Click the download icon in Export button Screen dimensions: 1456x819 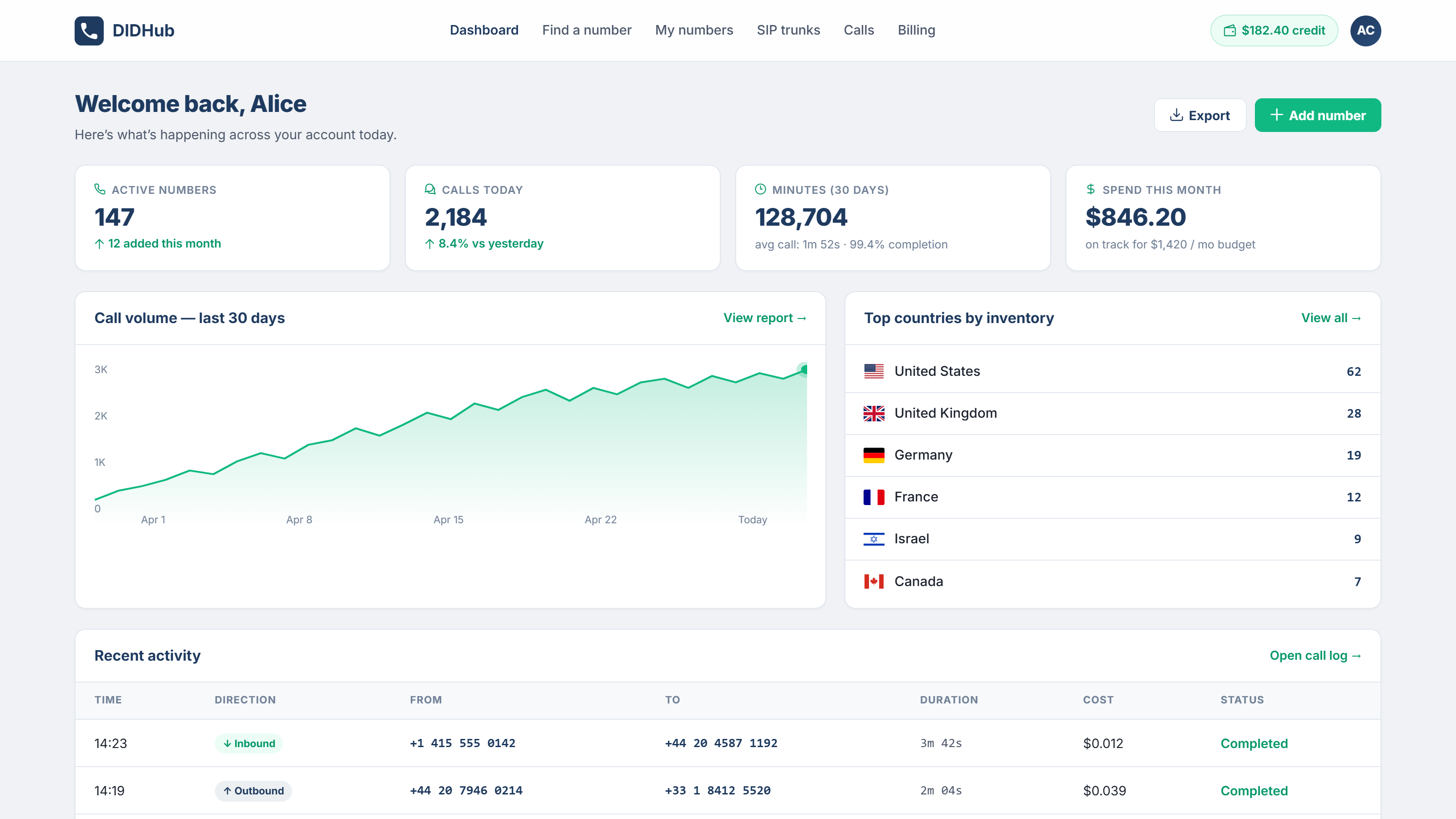click(x=1176, y=115)
